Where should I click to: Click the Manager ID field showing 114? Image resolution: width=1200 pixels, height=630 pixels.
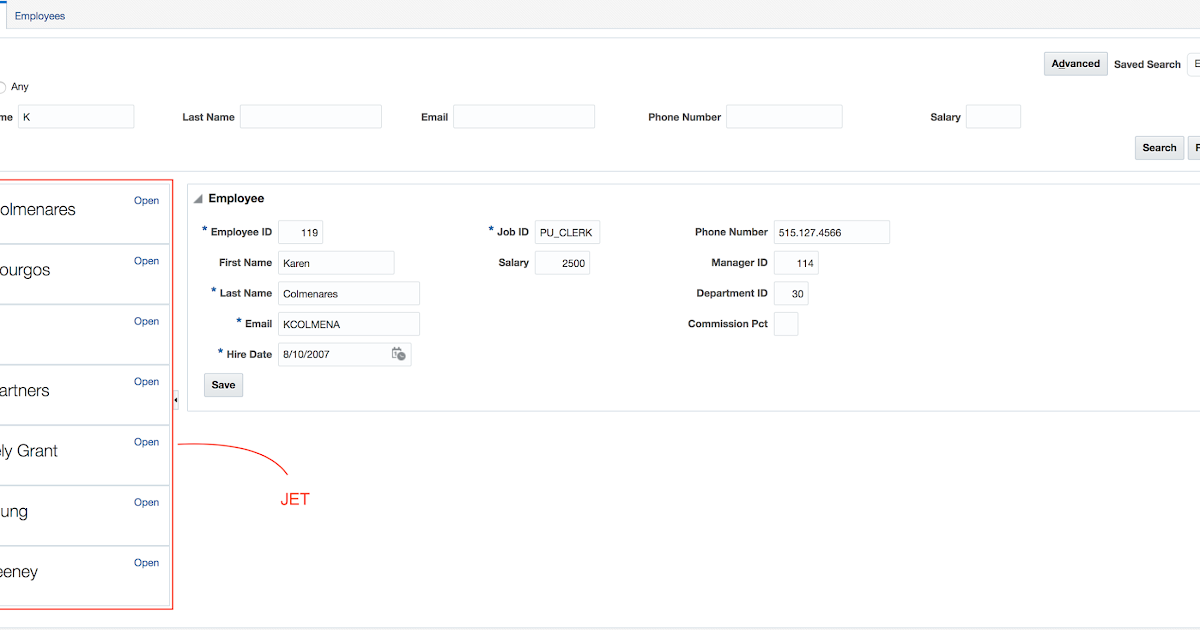coord(796,262)
